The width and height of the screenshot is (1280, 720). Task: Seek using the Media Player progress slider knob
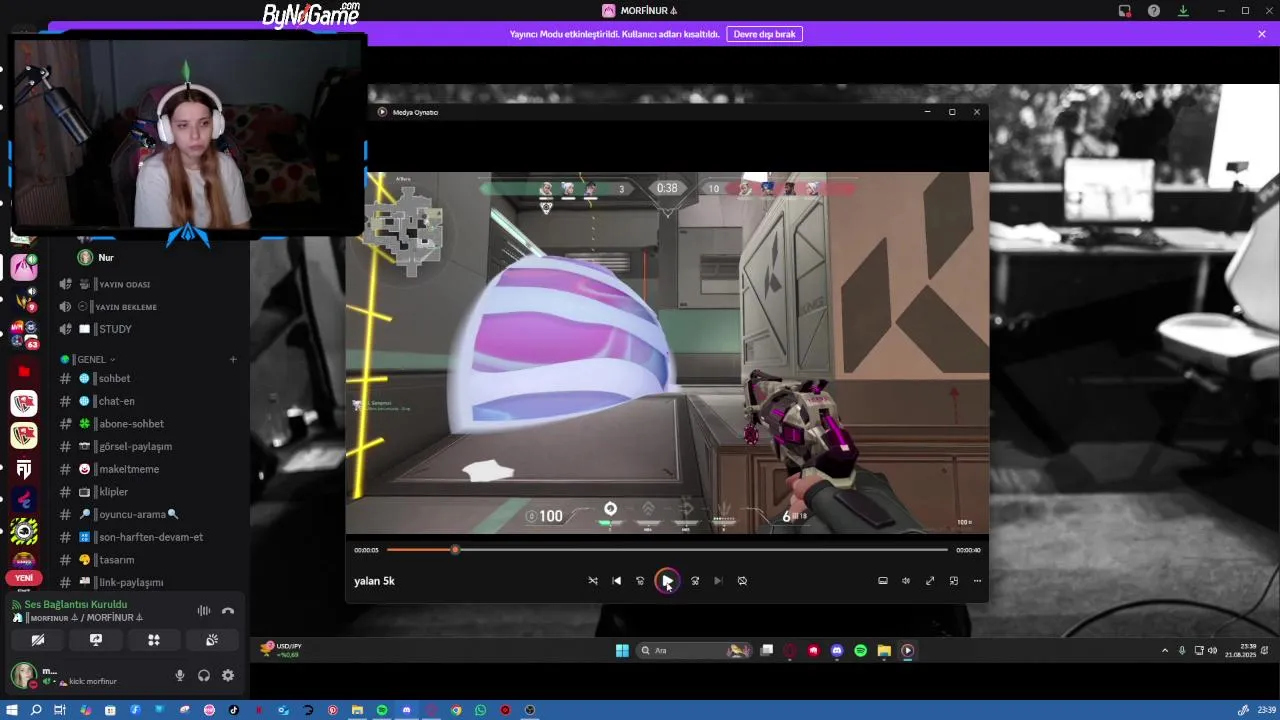pos(455,550)
